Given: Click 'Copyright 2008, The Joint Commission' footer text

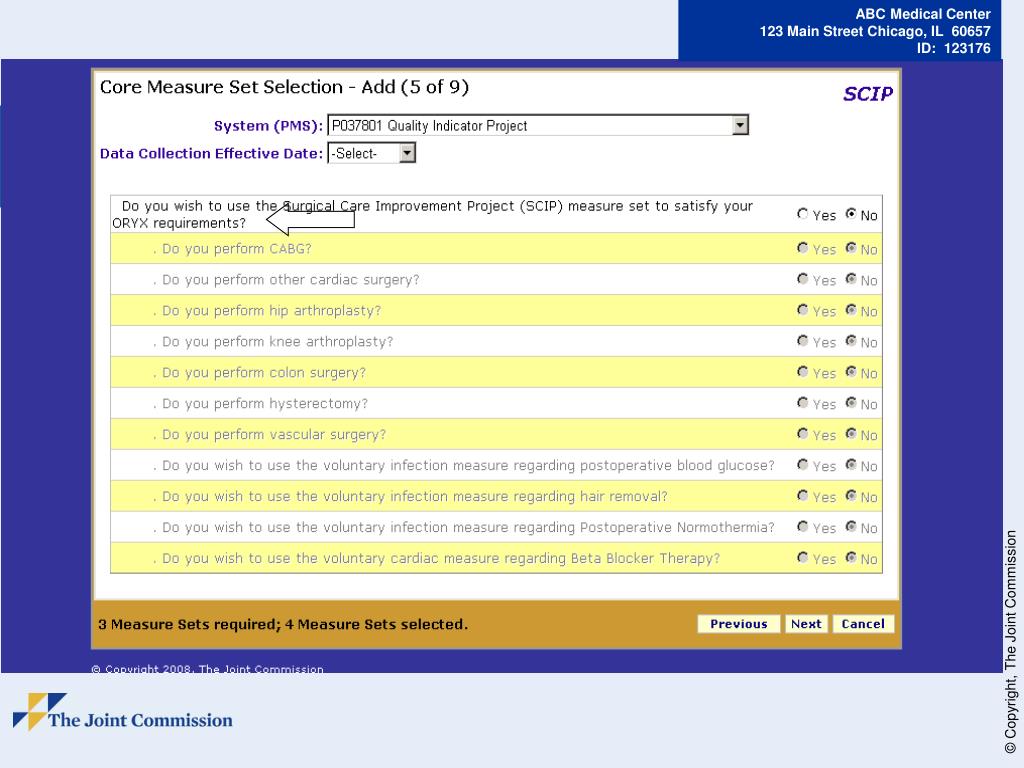Looking at the screenshot, I should 207,669.
